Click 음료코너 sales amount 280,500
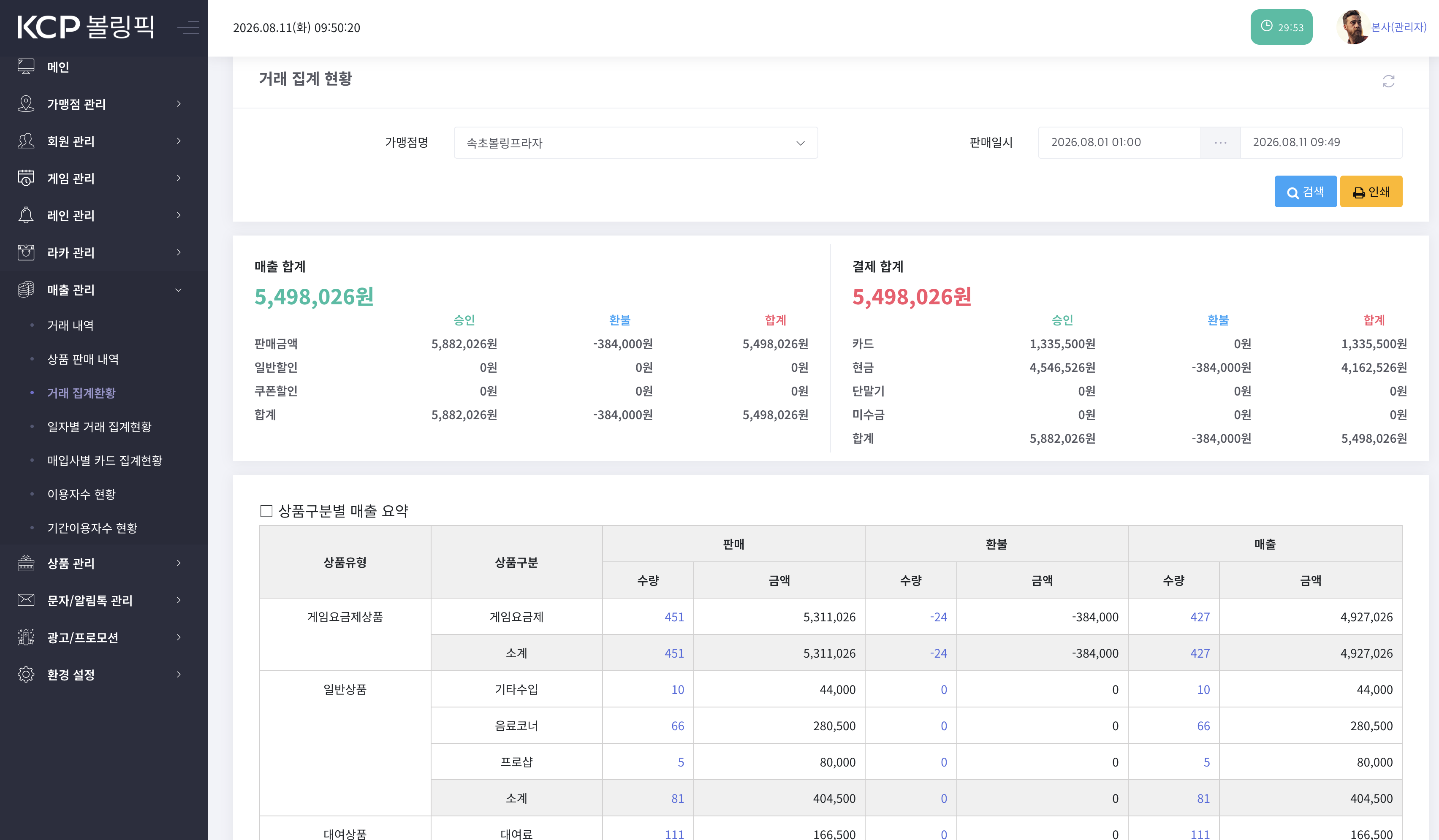 coord(834,726)
